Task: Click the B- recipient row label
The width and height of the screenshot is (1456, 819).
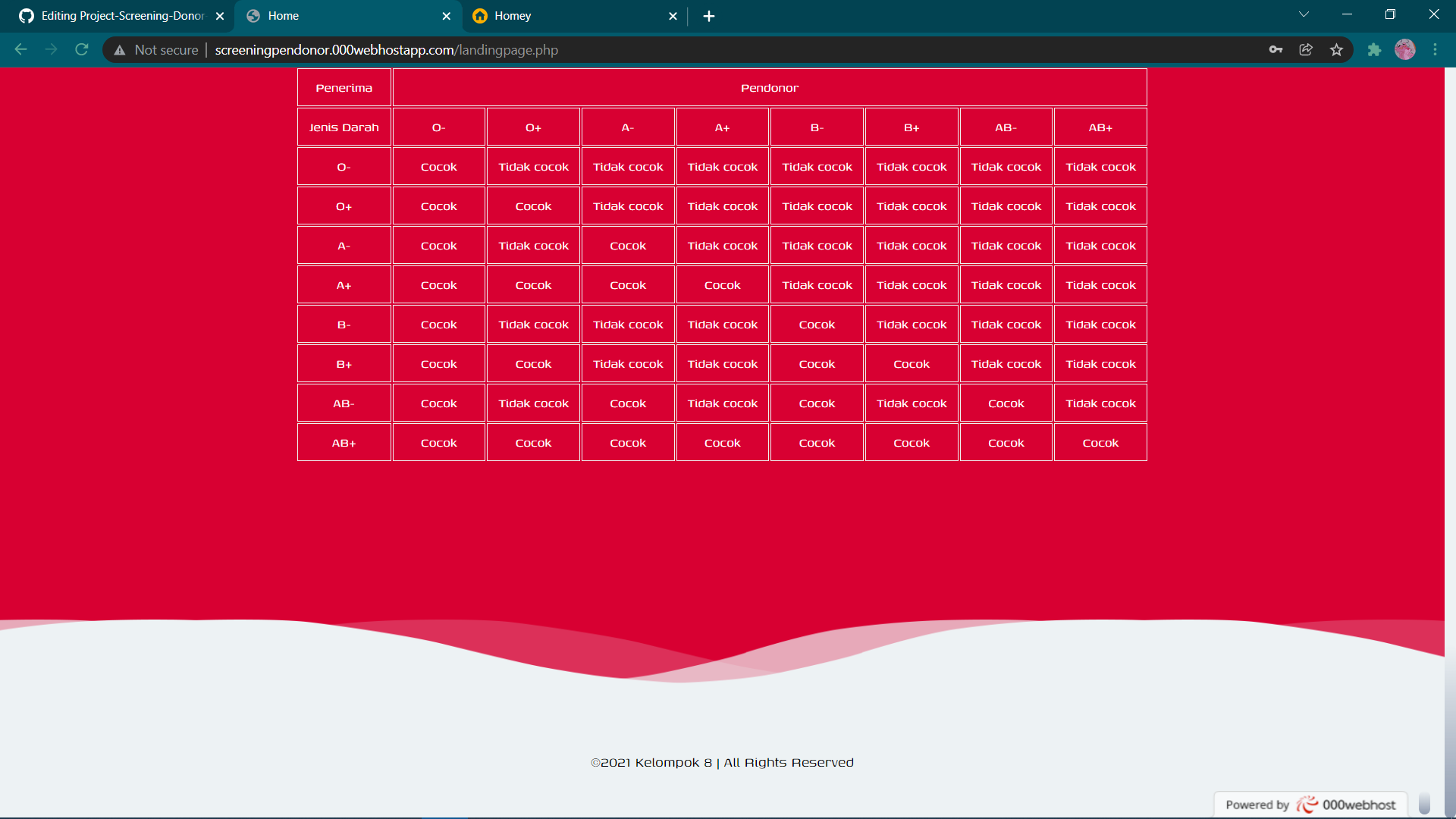Action: [x=344, y=325]
